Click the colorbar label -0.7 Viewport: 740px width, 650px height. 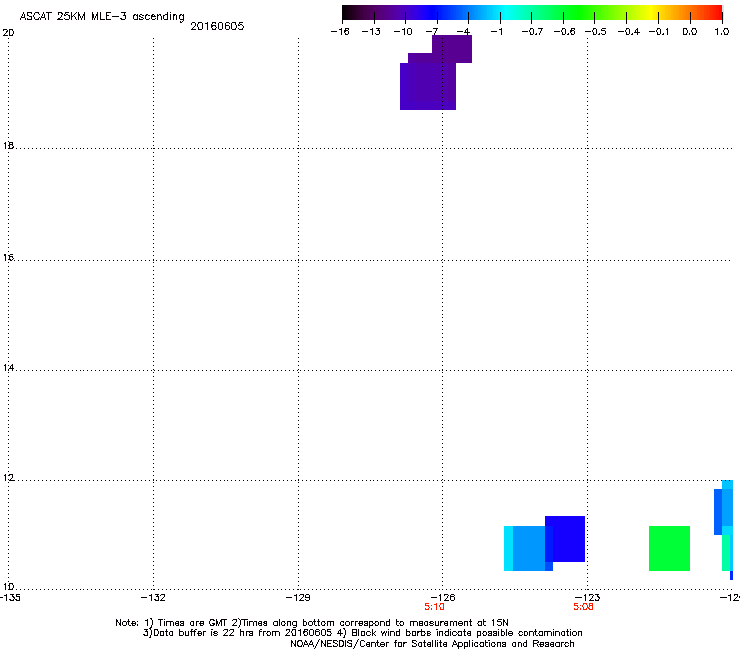click(x=532, y=32)
